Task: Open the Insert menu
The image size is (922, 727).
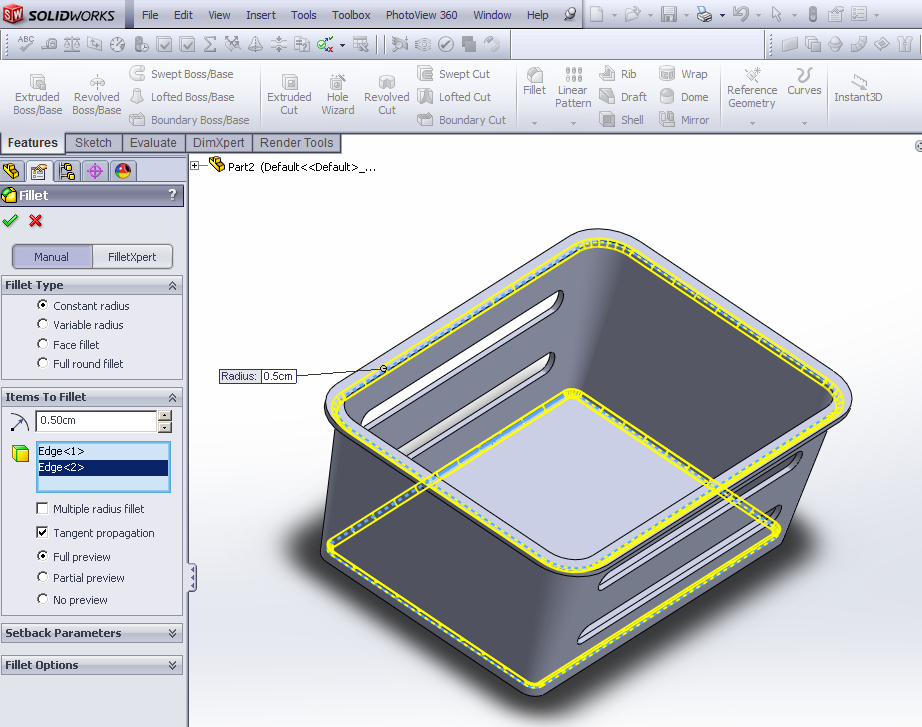Action: pyautogui.click(x=260, y=15)
